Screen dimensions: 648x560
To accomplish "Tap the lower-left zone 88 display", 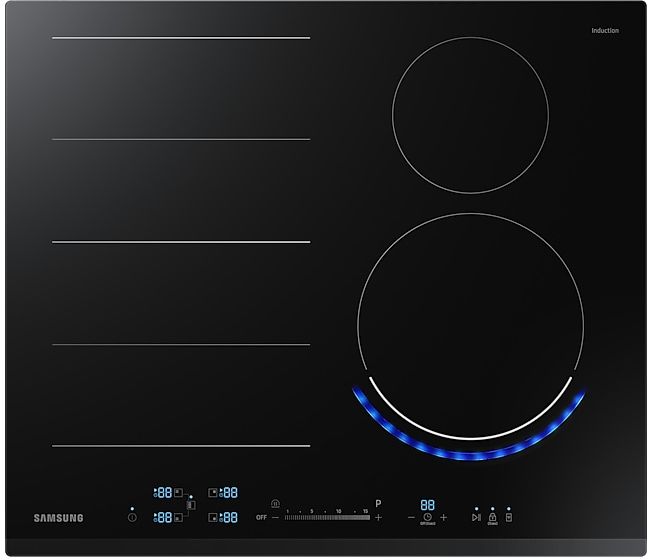I will (x=165, y=517).
